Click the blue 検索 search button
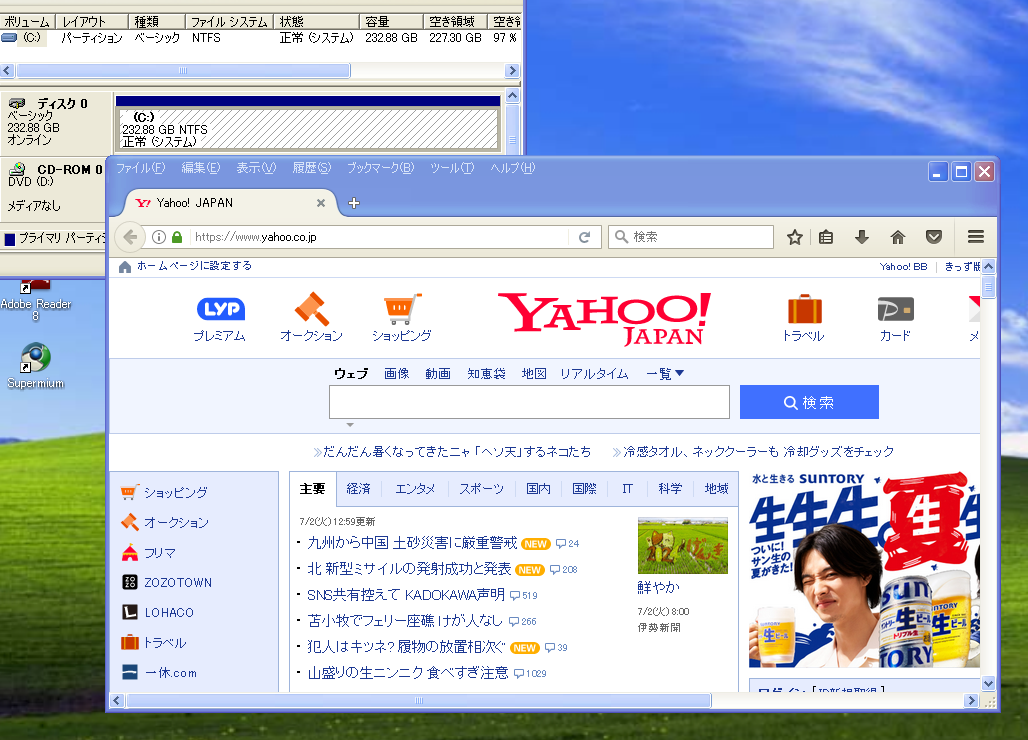 pyautogui.click(x=809, y=402)
